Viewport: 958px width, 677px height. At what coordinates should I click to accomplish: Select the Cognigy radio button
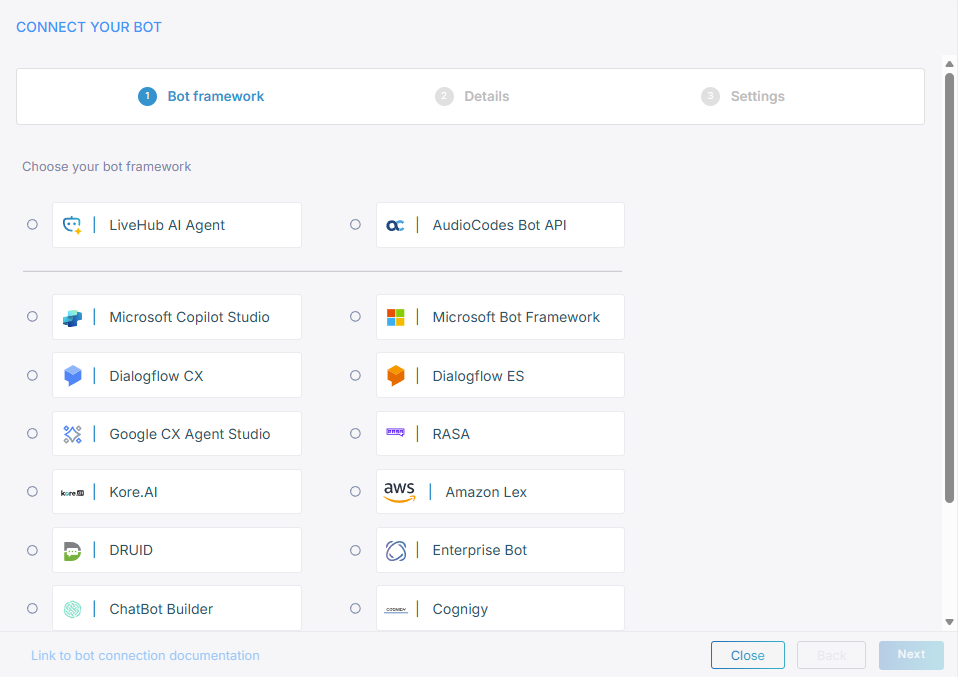(x=355, y=609)
